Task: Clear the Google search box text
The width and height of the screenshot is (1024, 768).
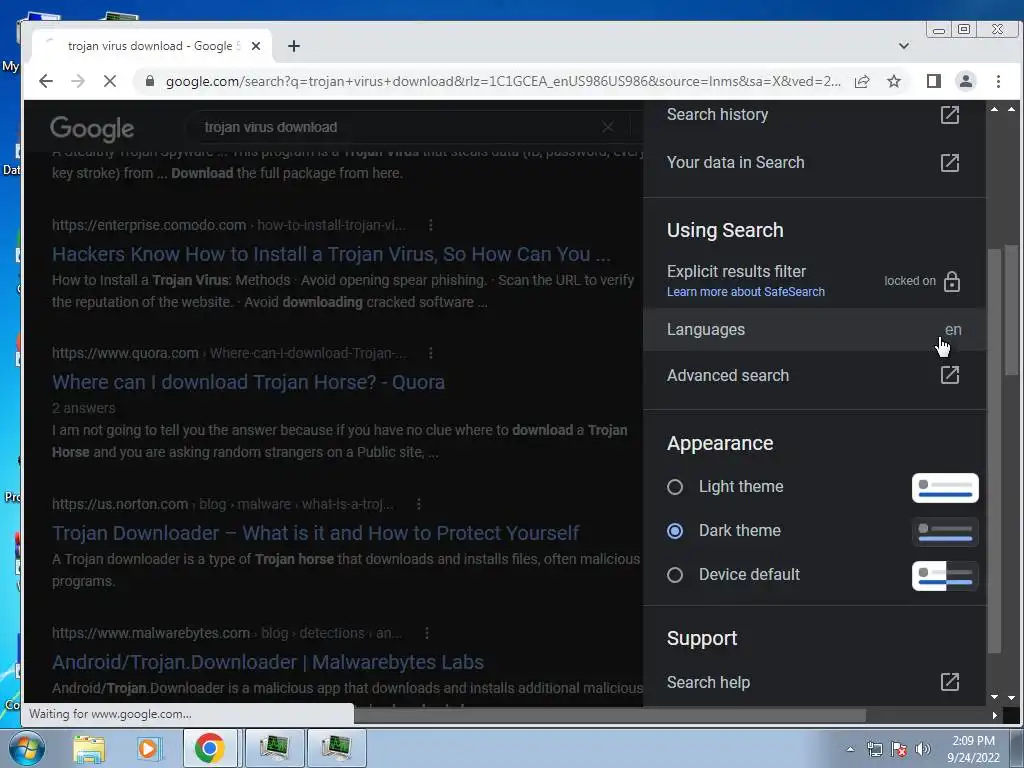Action: click(x=607, y=127)
